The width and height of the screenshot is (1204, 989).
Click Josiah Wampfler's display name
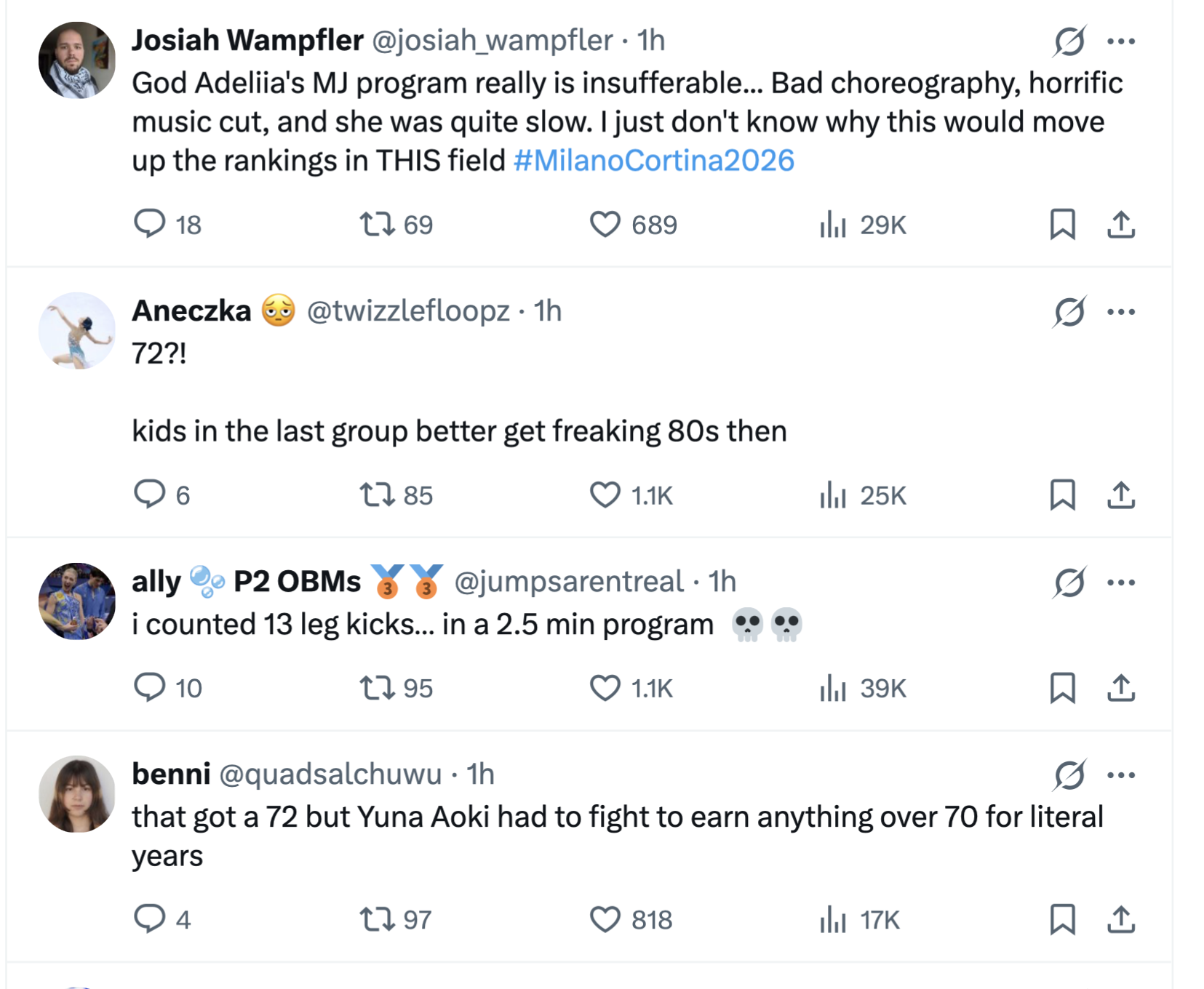247,40
